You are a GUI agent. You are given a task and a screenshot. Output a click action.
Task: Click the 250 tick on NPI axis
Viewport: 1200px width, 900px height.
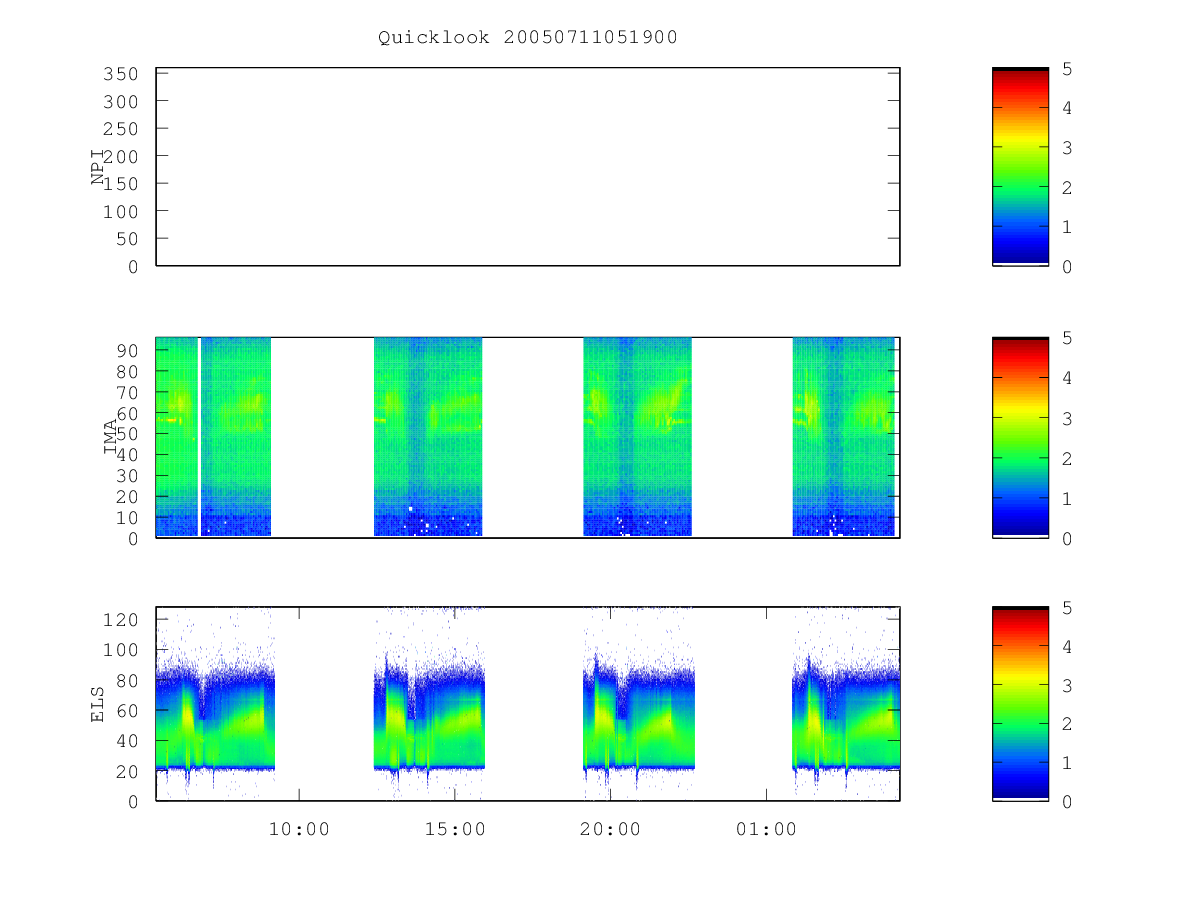point(121,129)
